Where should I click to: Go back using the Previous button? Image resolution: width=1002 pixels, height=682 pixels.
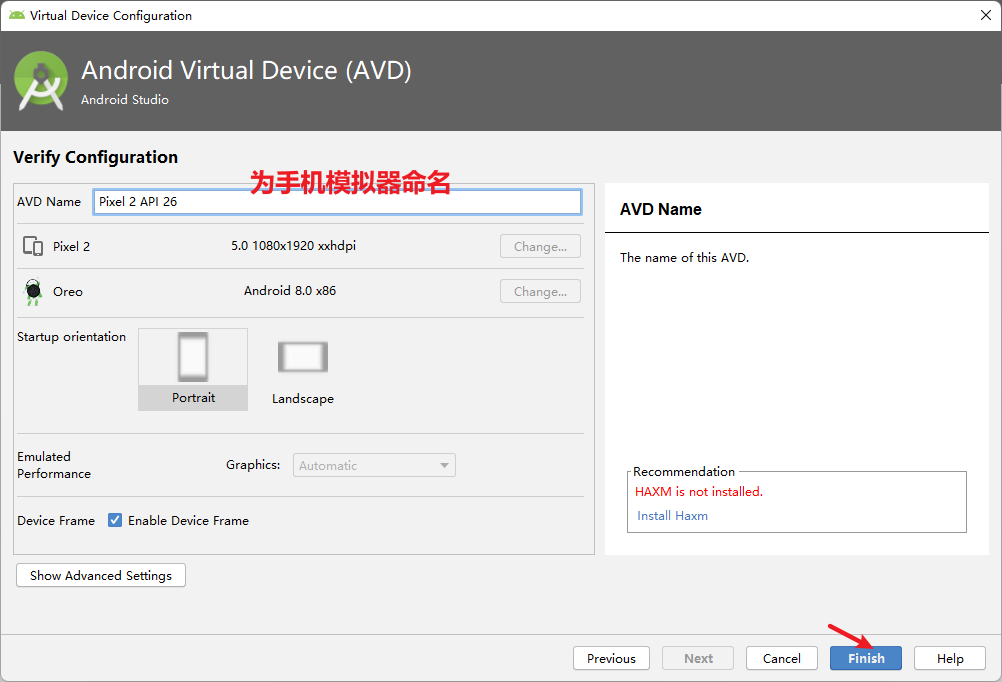(611, 658)
